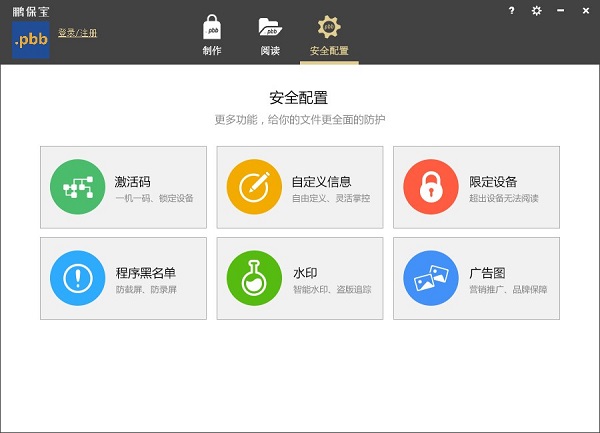This screenshot has width=600, height=433.
Task: Click the 广告图 card title
Action: (x=487, y=273)
